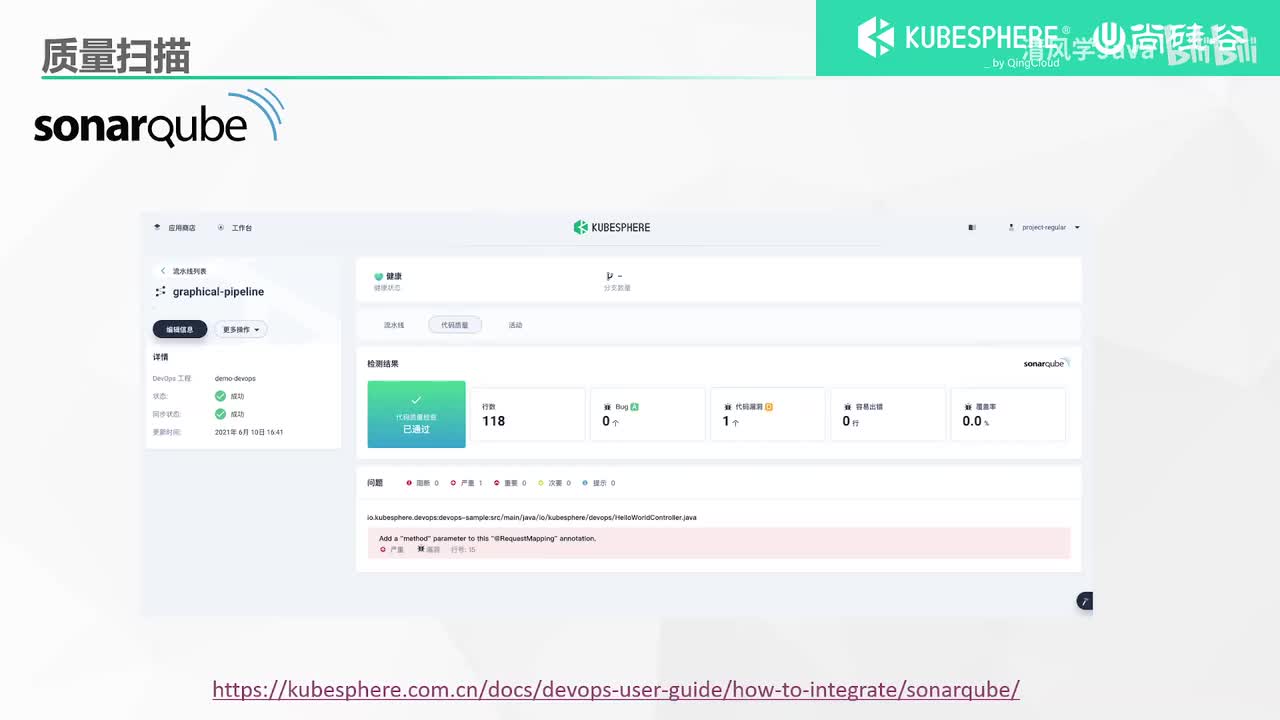Click the KubeSphere logo in the console header
This screenshot has height=720, width=1280.
coord(612,227)
